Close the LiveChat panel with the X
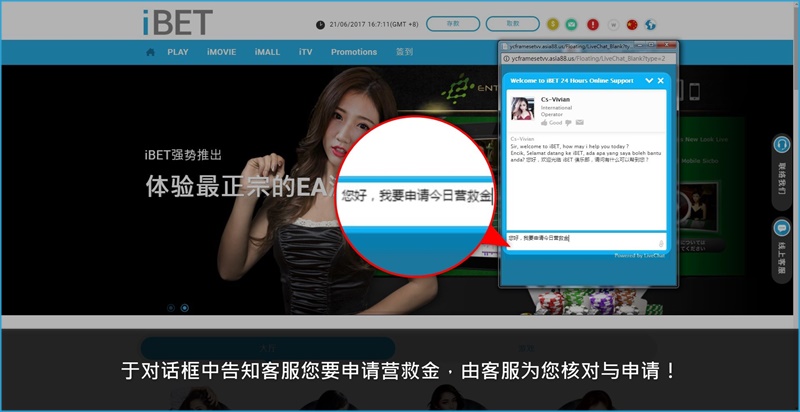This screenshot has height=412, width=800. [x=661, y=81]
